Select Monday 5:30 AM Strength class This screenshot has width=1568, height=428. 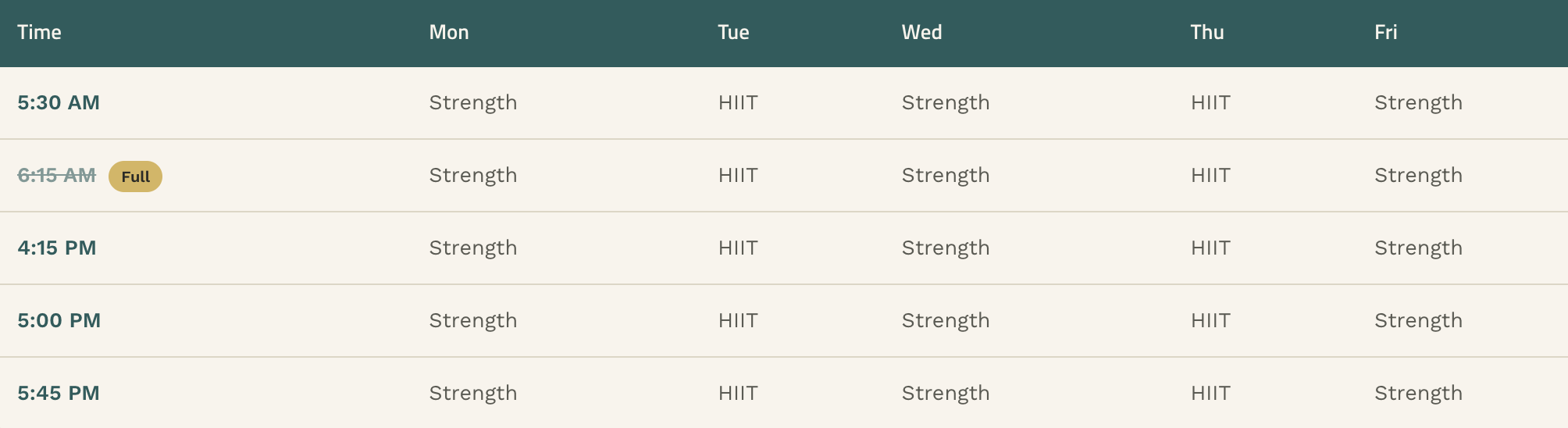pyautogui.click(x=473, y=103)
